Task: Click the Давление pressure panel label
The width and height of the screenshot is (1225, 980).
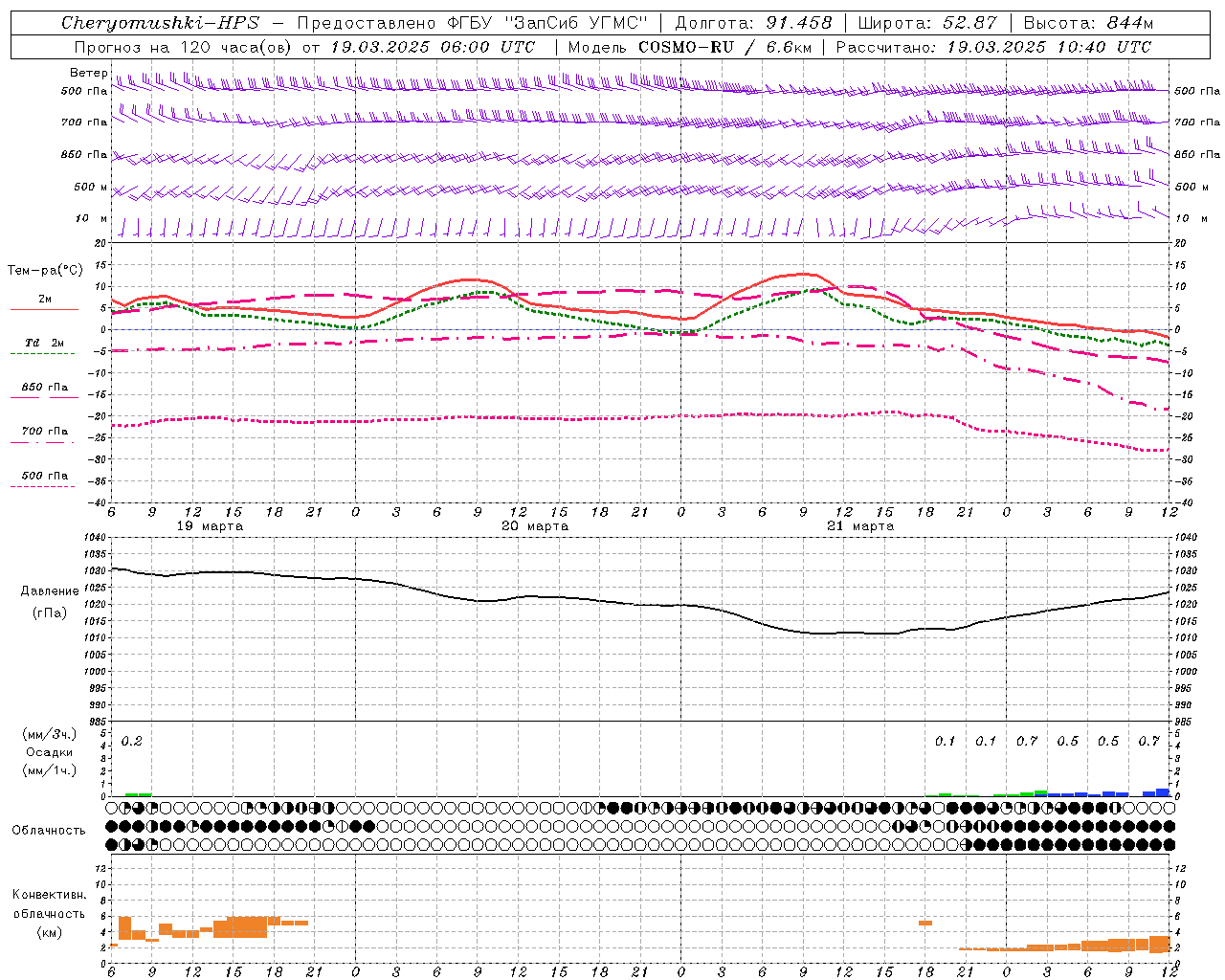Action: (x=50, y=591)
